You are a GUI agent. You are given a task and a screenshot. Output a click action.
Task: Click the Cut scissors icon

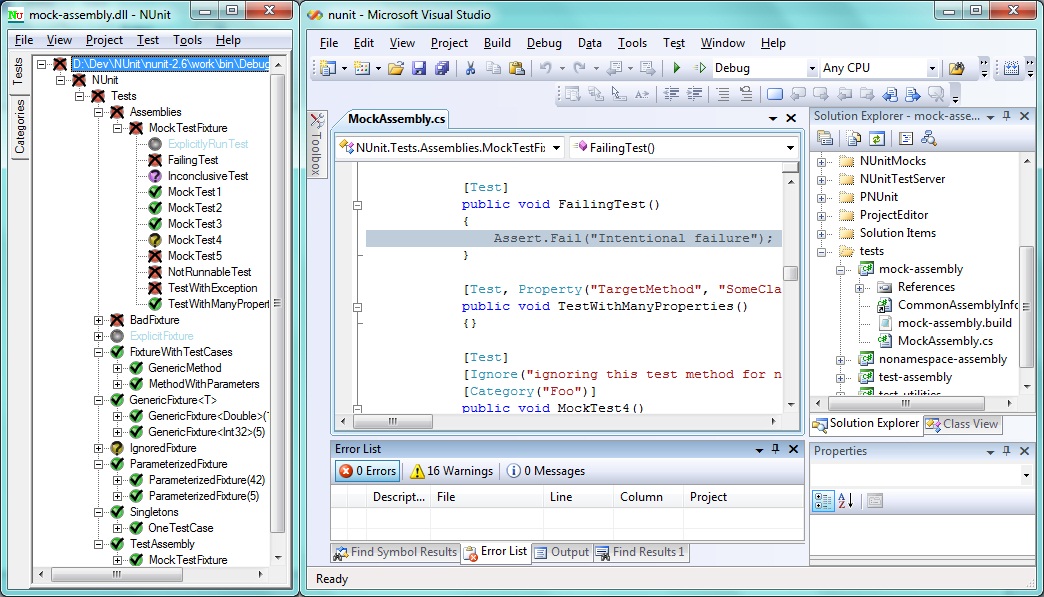[x=470, y=68]
